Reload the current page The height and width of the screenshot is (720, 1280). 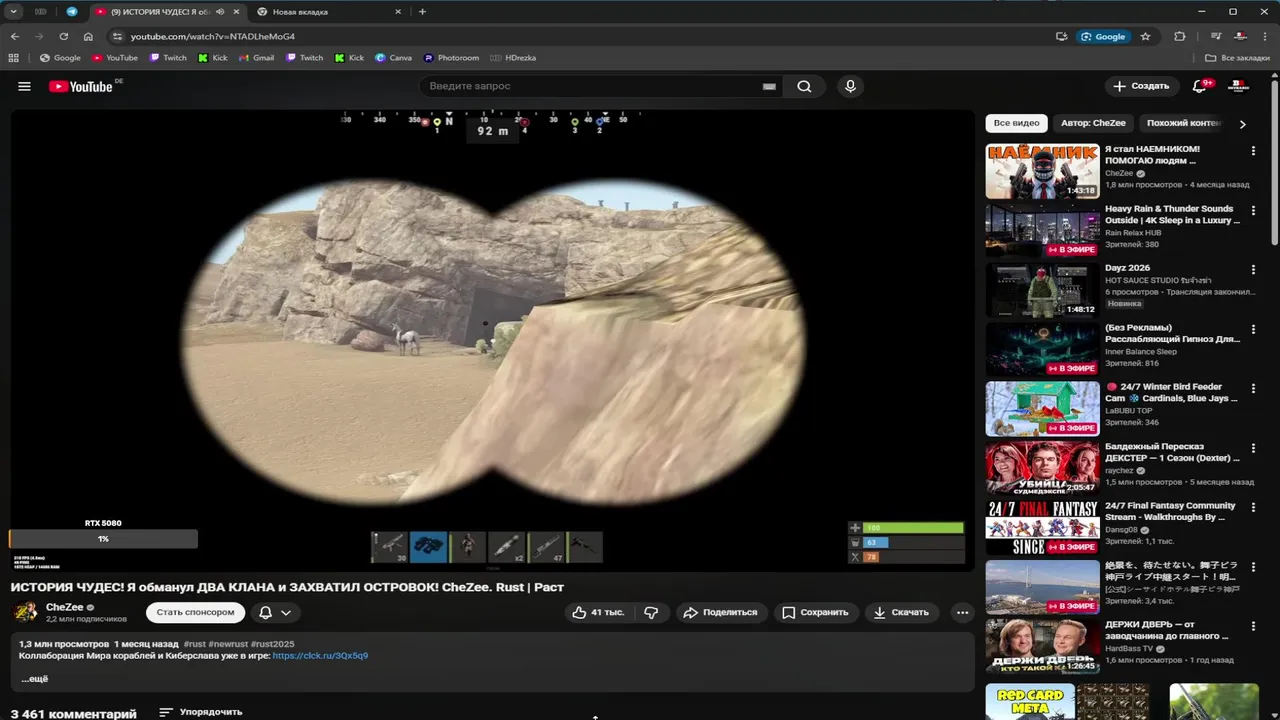click(64, 36)
